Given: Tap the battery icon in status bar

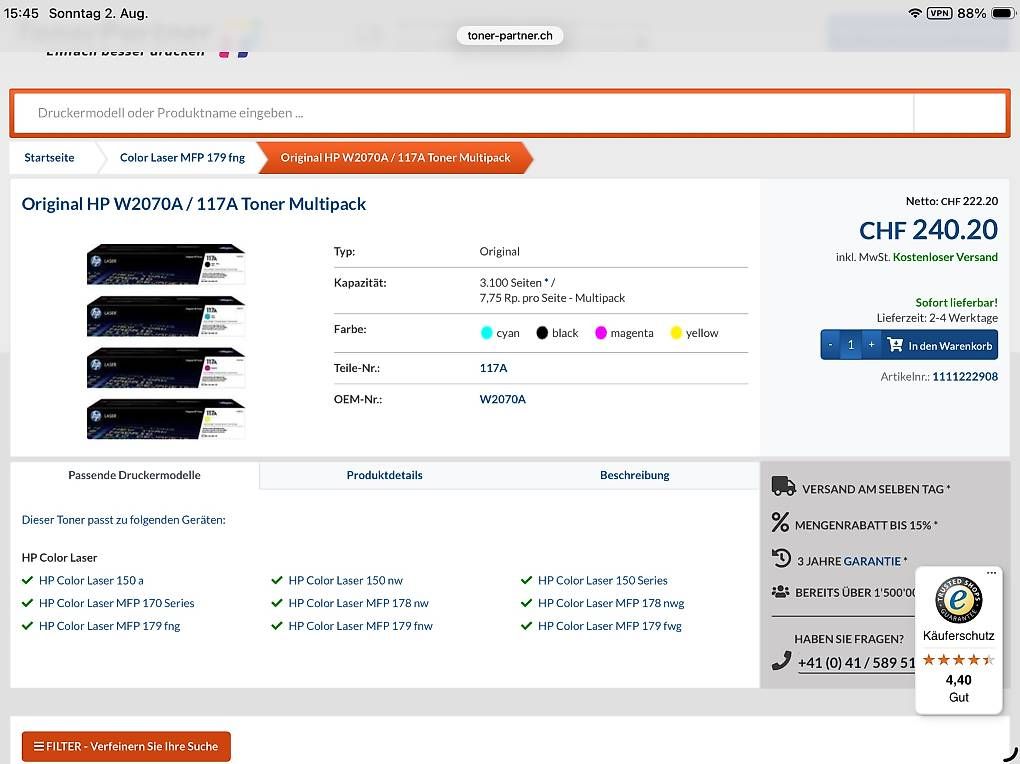Looking at the screenshot, I should click(x=1002, y=13).
